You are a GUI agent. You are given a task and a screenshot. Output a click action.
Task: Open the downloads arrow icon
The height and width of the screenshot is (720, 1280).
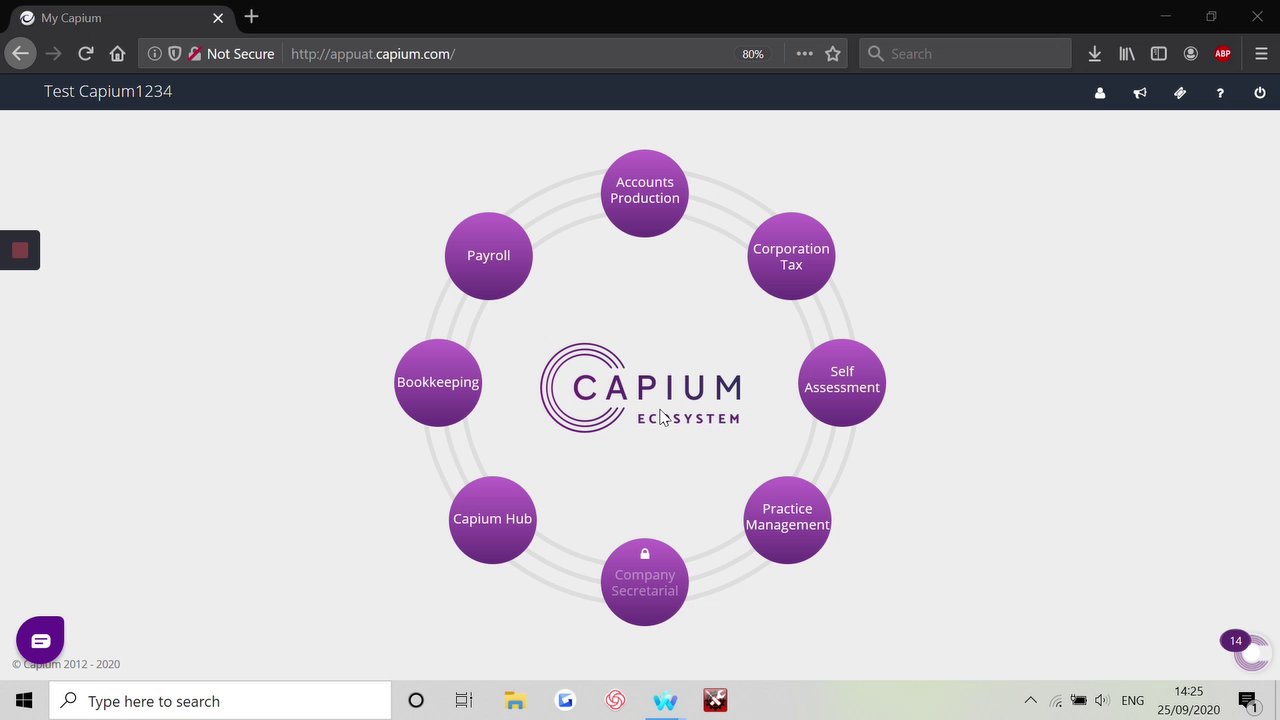(1095, 54)
